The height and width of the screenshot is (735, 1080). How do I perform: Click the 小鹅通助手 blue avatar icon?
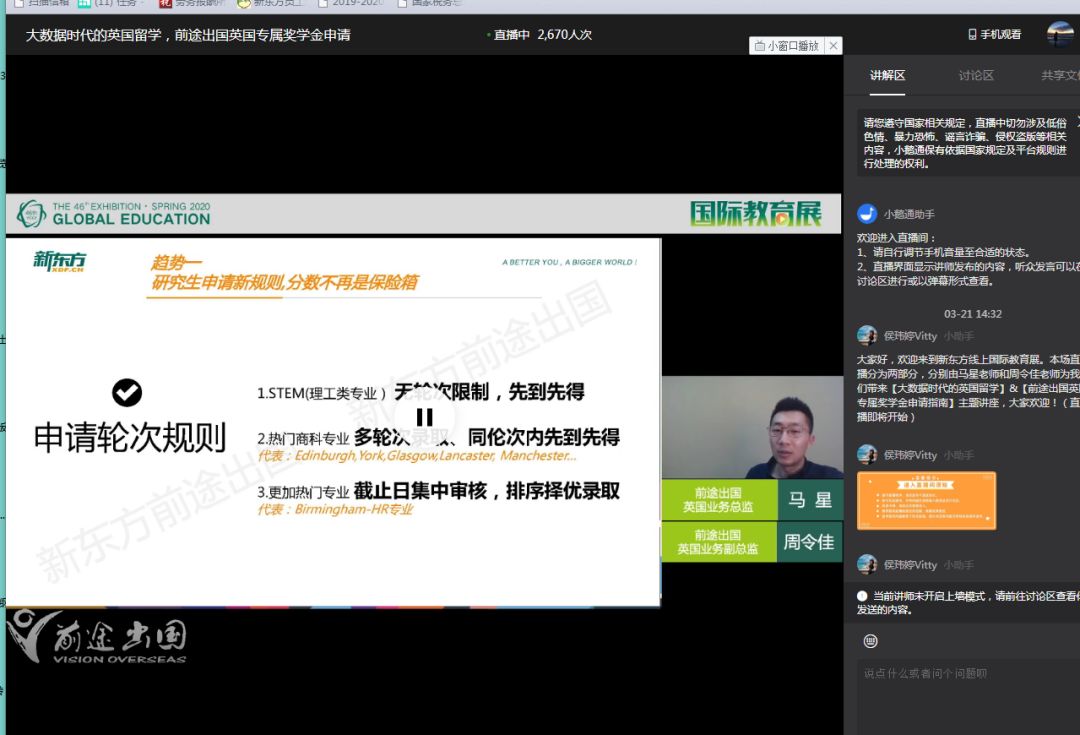pos(867,214)
